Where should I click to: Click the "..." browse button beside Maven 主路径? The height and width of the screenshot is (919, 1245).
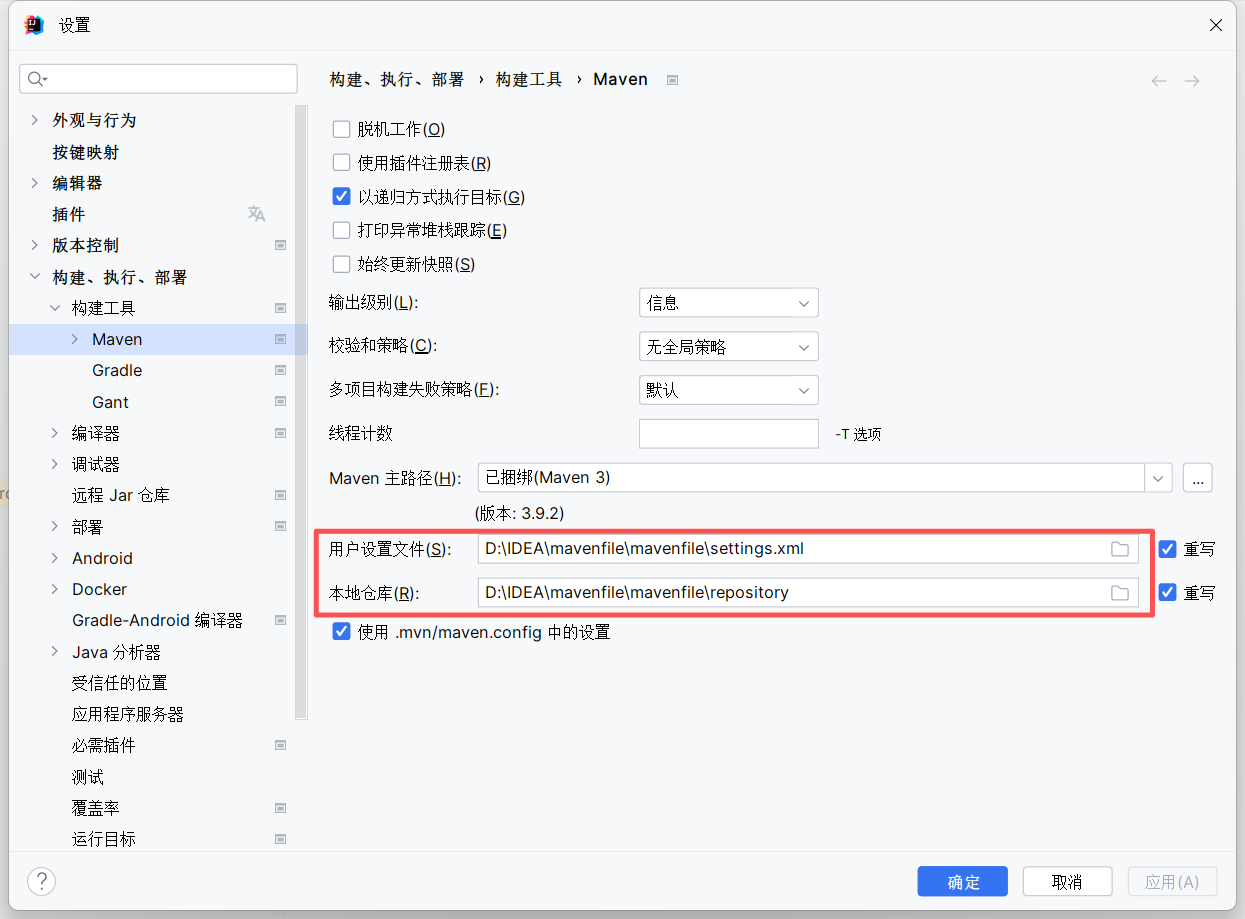1197,477
